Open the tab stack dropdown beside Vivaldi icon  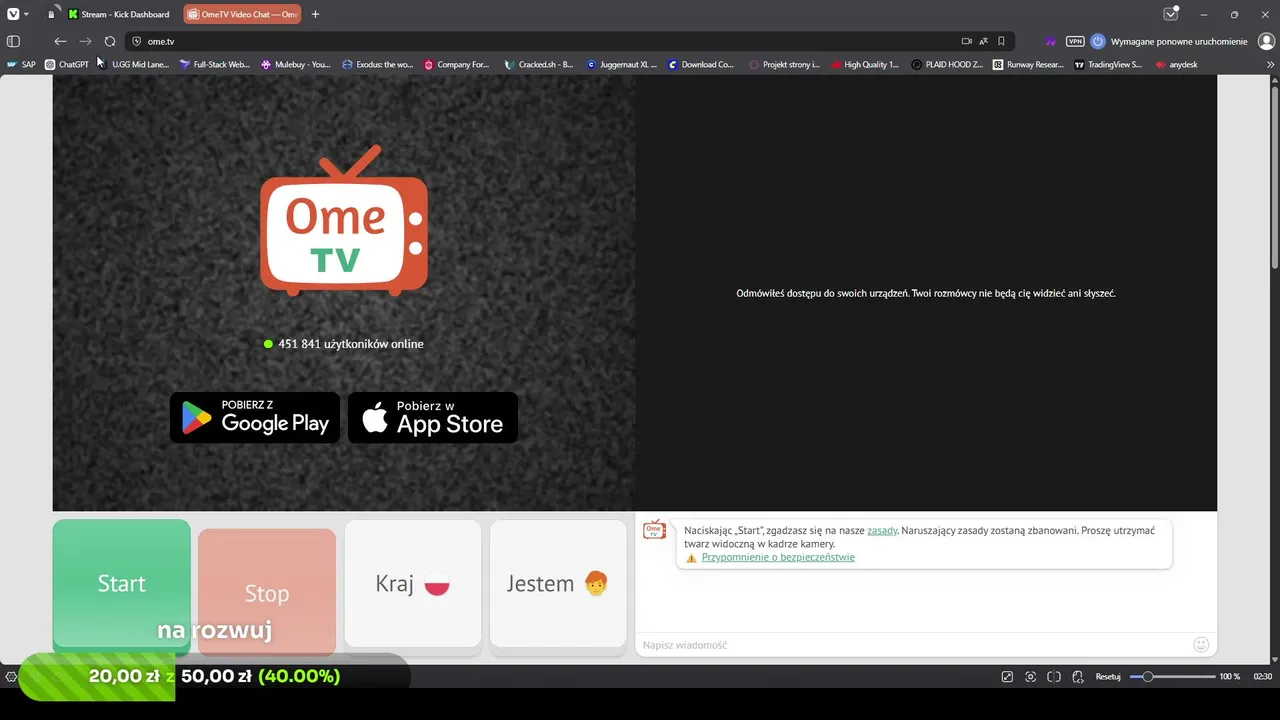(x=25, y=14)
